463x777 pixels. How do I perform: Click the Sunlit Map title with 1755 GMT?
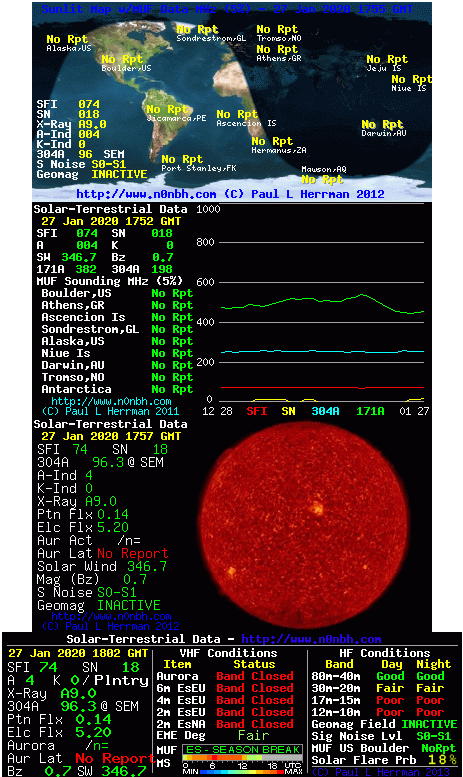pos(227,9)
